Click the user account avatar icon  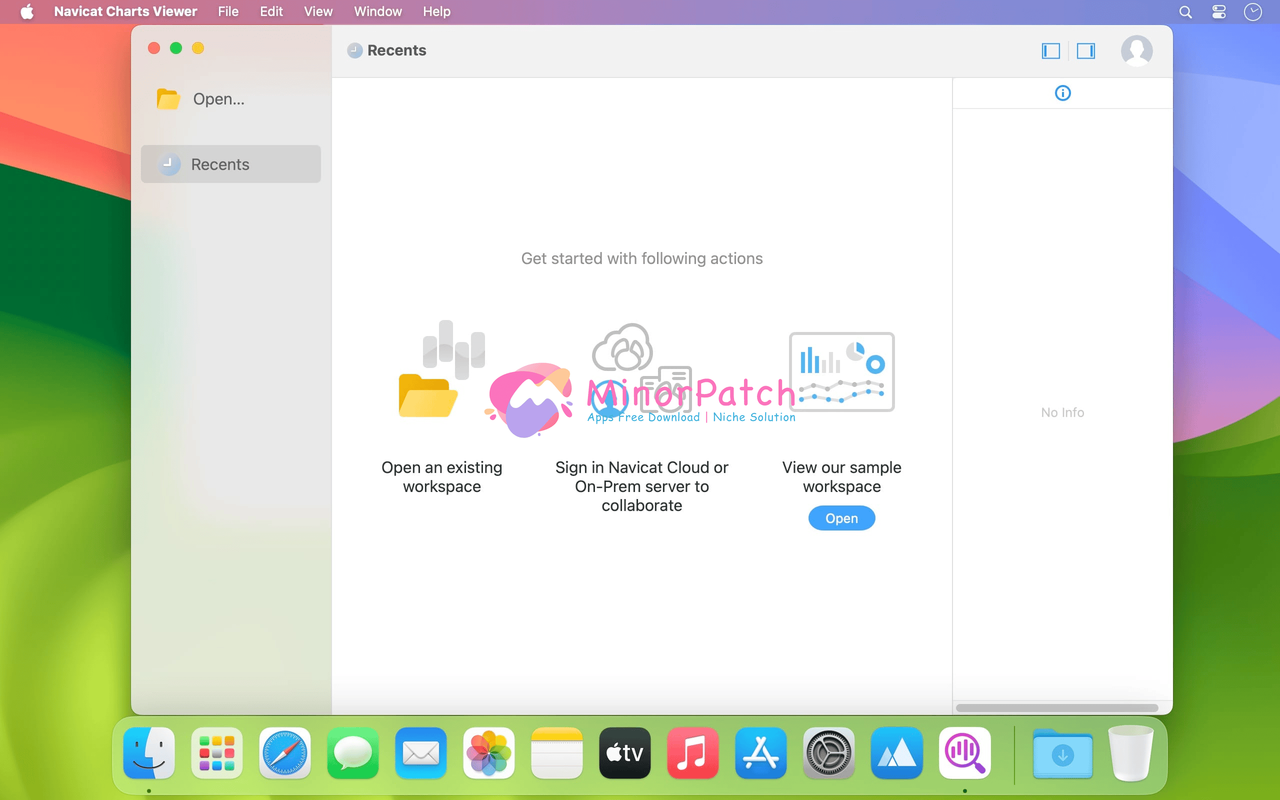pos(1137,51)
